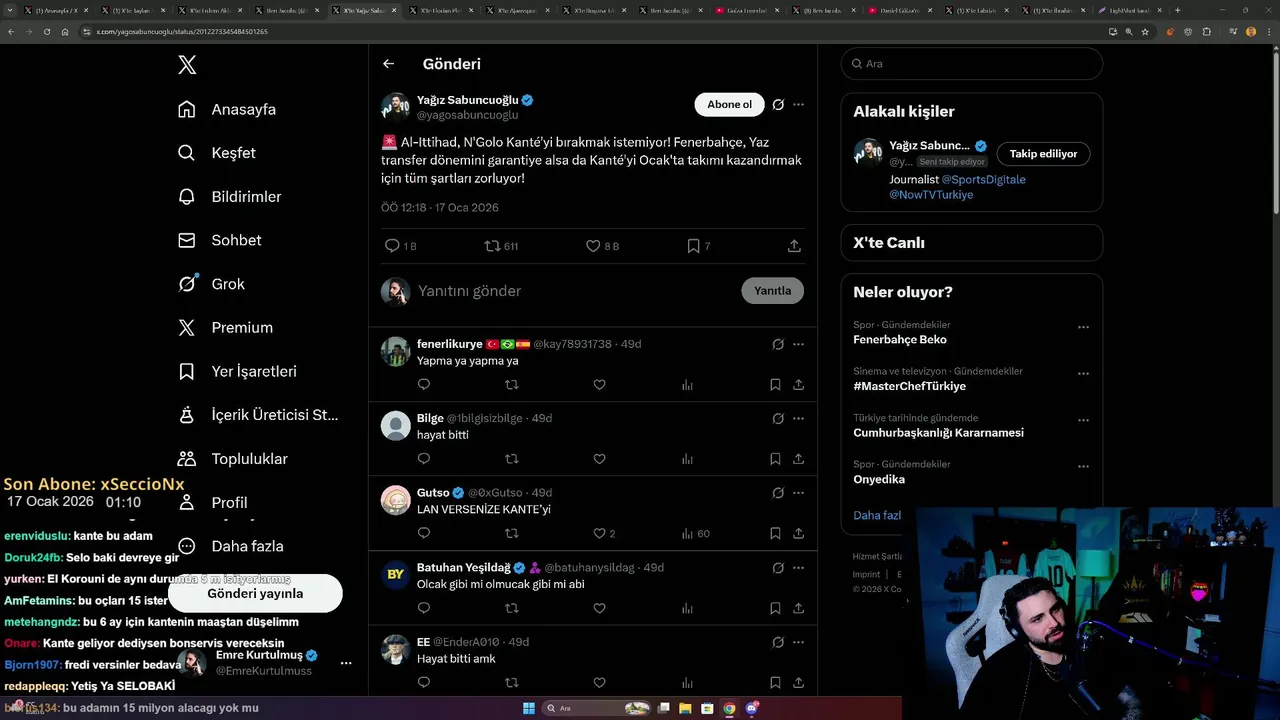
Task: Open Premium page
Action: pyautogui.click(x=225, y=327)
